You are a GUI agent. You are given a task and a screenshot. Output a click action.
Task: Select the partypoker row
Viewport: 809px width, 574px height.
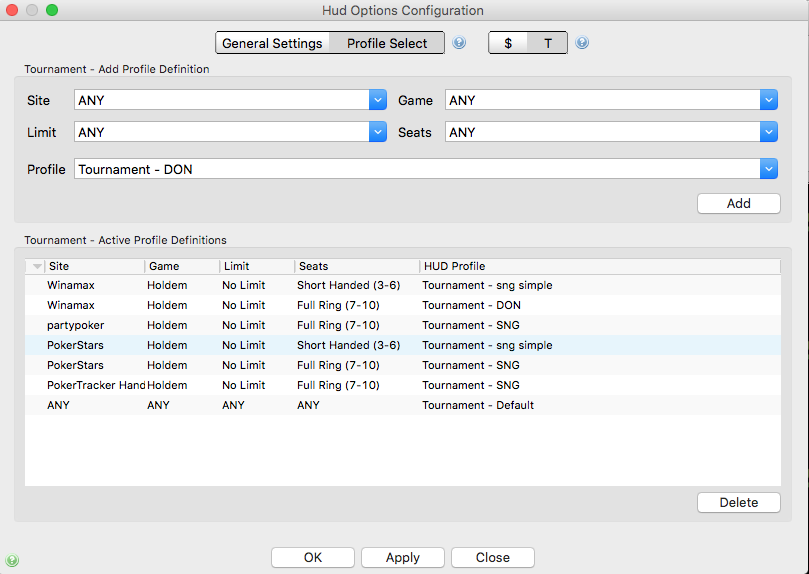coord(402,325)
